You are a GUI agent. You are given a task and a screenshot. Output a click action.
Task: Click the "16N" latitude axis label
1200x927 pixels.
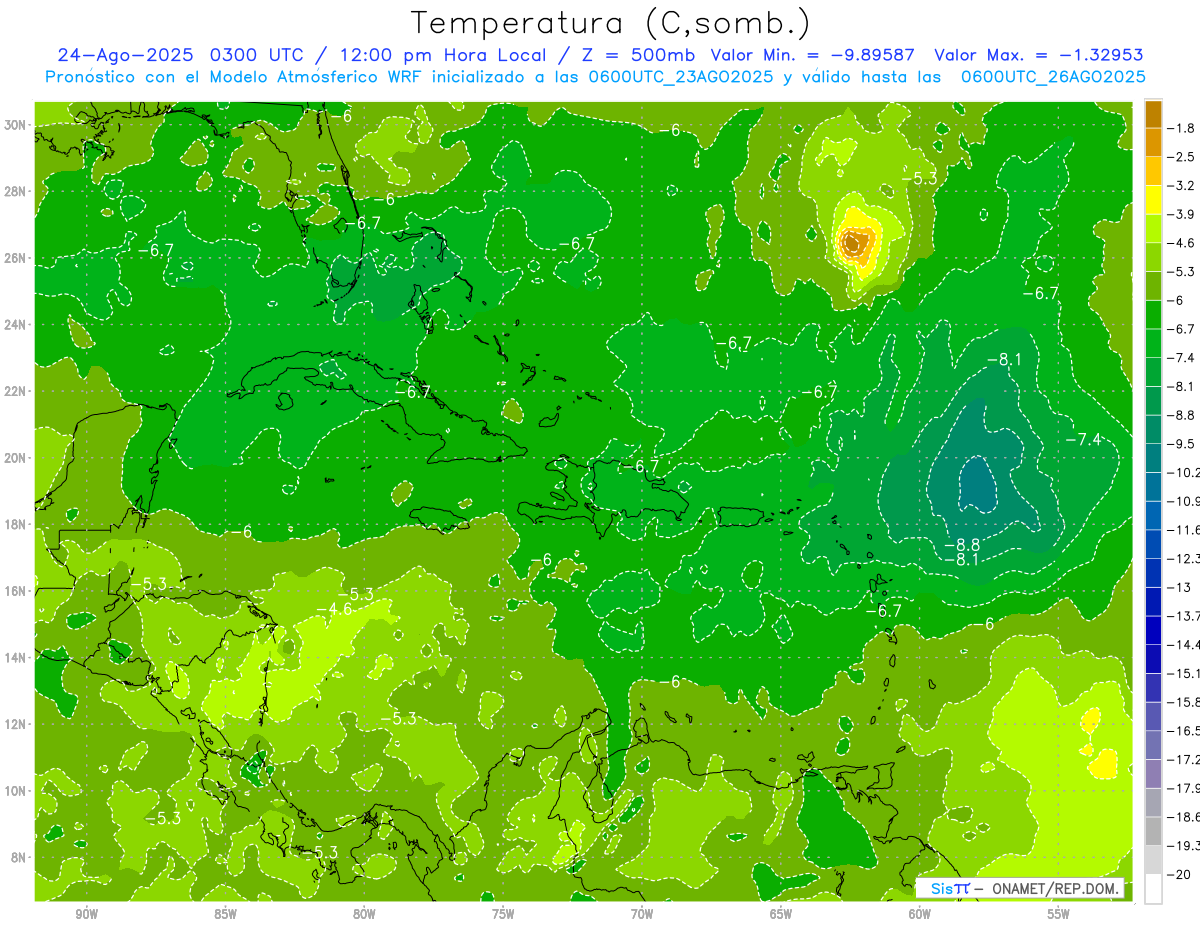click(17, 591)
